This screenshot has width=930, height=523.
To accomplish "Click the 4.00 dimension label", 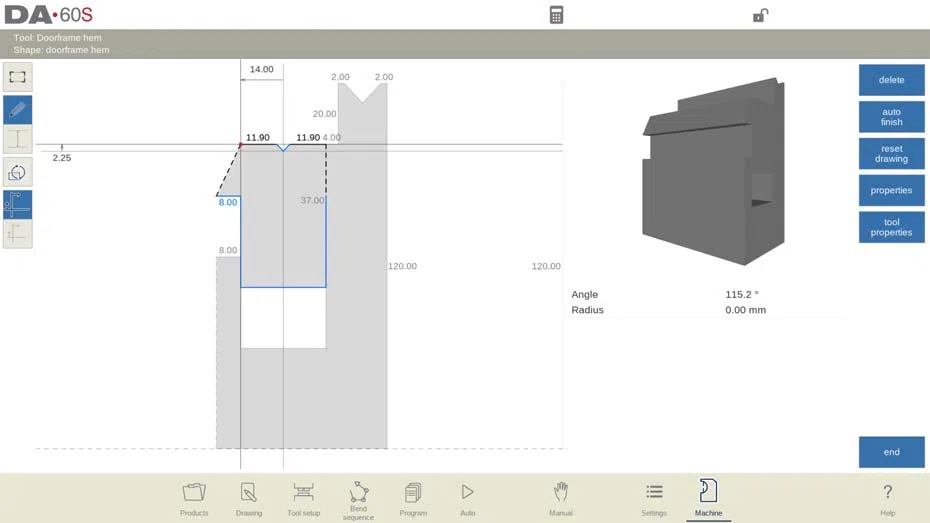I will pyautogui.click(x=332, y=138).
